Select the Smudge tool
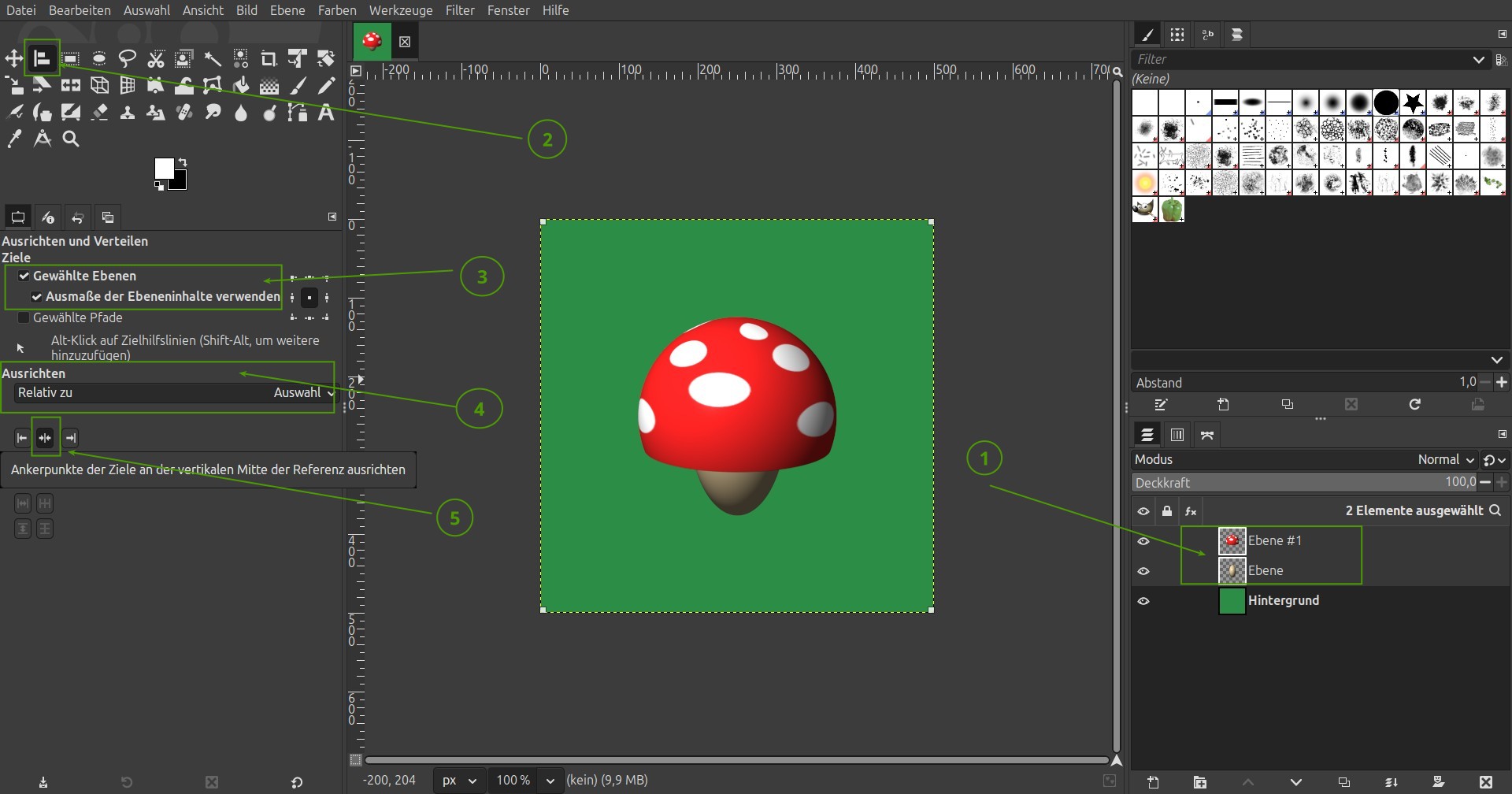This screenshot has height=794, width=1512. pos(213,113)
